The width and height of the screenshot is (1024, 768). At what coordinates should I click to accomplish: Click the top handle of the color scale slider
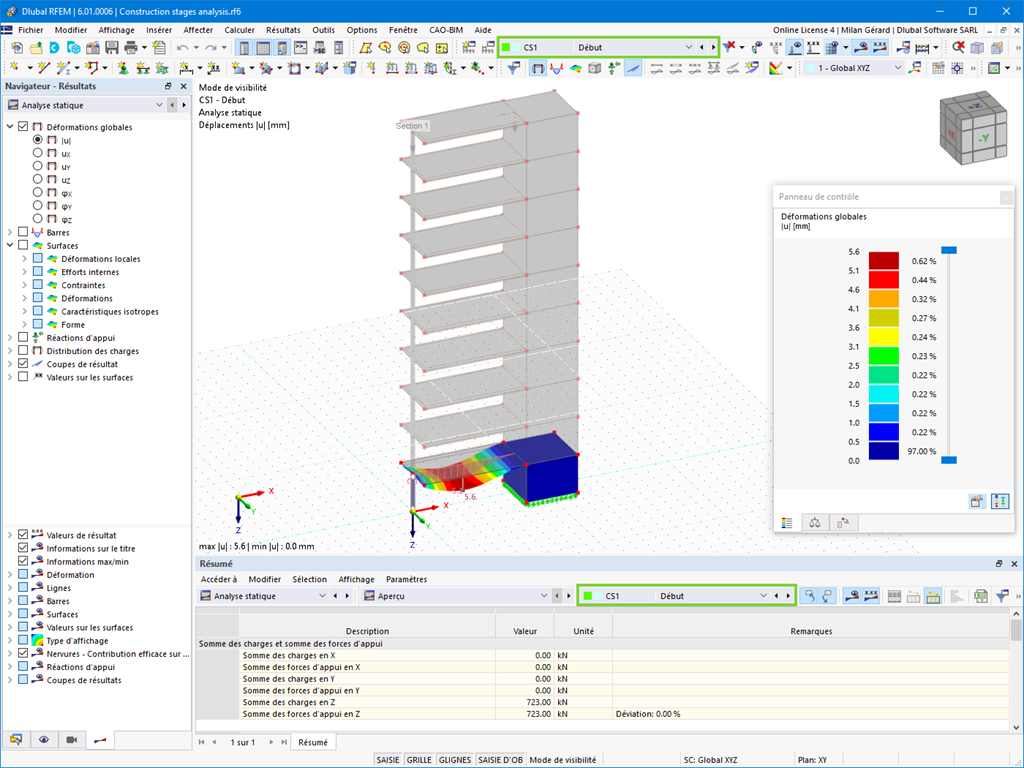[949, 250]
